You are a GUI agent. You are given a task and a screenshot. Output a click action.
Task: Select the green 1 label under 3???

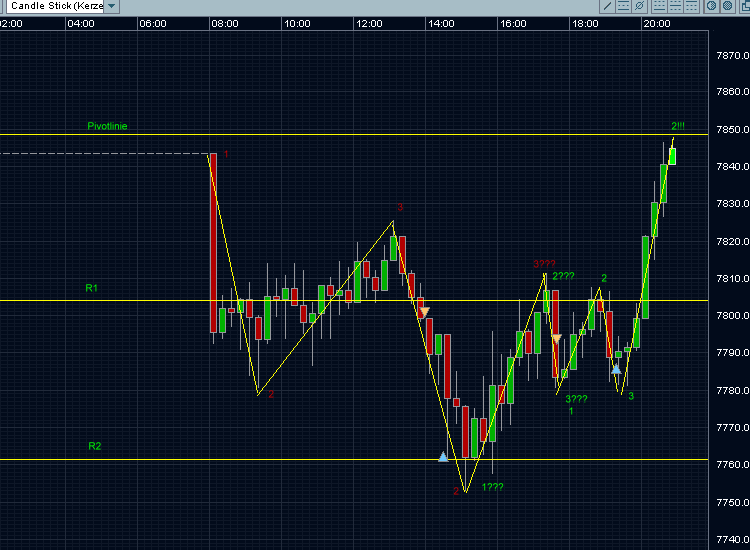pos(571,411)
